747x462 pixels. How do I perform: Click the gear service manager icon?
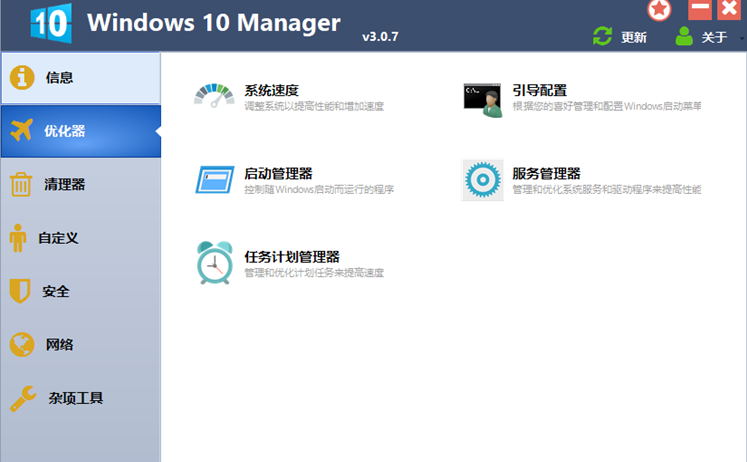click(483, 180)
